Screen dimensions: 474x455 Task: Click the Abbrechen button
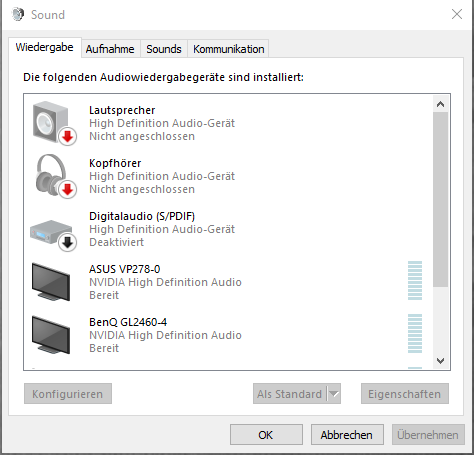click(347, 435)
